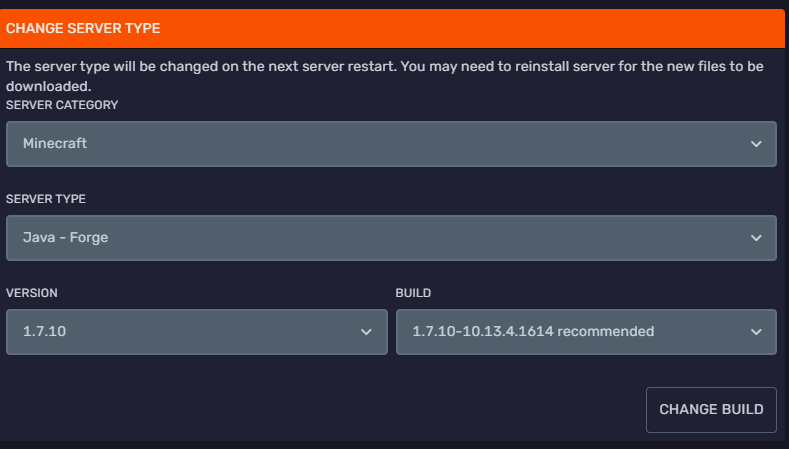Select the Minecraft text in category field
Screen dimensions: 789x449
[55, 144]
